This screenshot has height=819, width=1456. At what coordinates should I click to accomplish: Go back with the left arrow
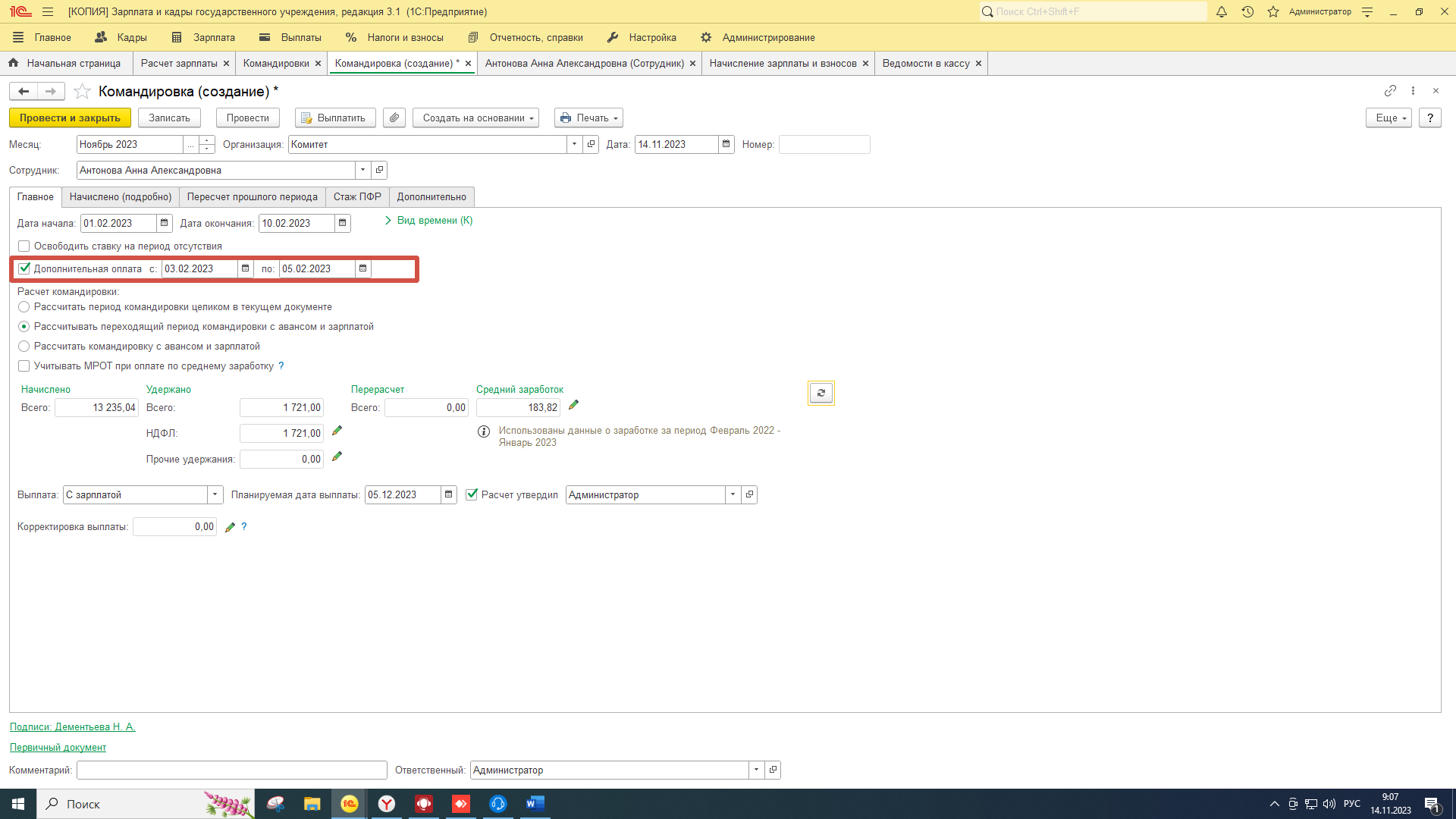[x=24, y=92]
